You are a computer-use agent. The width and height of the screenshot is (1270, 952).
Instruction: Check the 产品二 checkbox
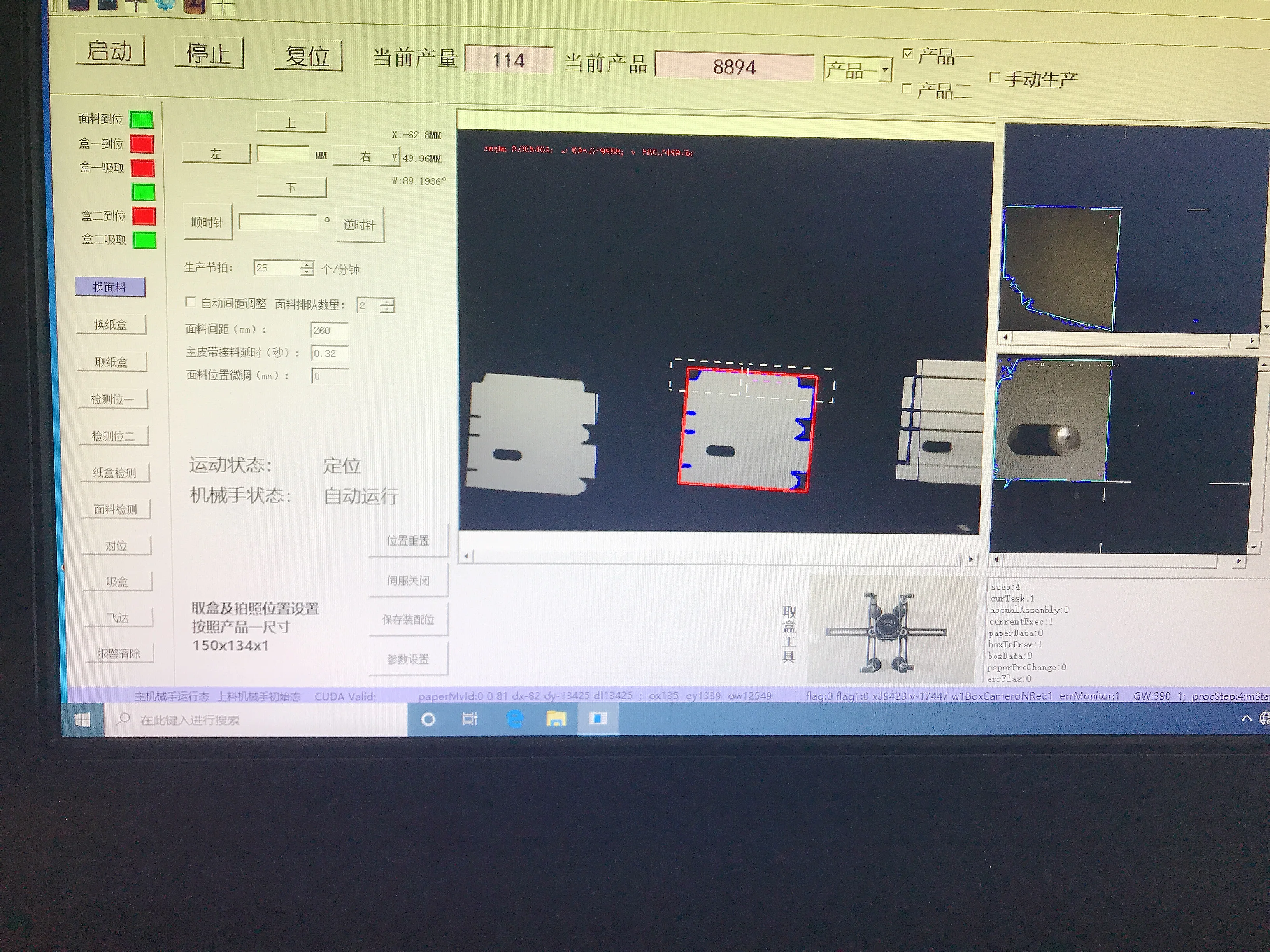(907, 89)
